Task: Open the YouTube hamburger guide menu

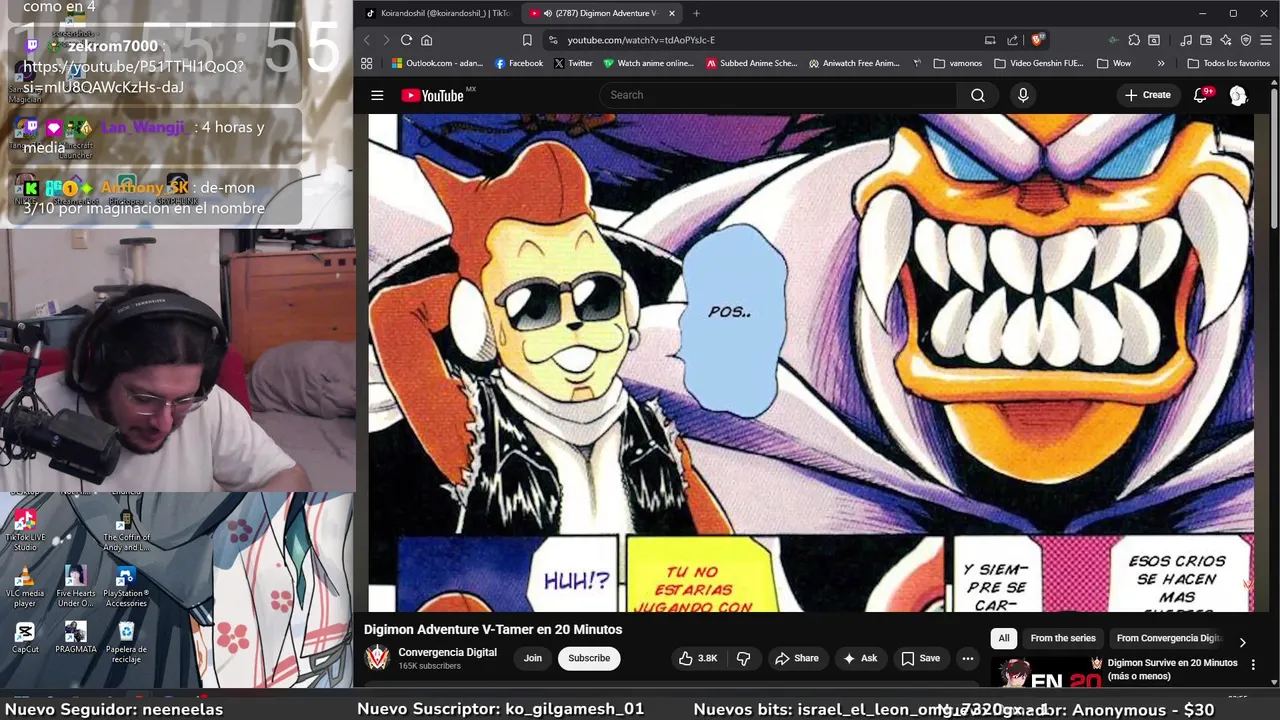Action: click(377, 95)
